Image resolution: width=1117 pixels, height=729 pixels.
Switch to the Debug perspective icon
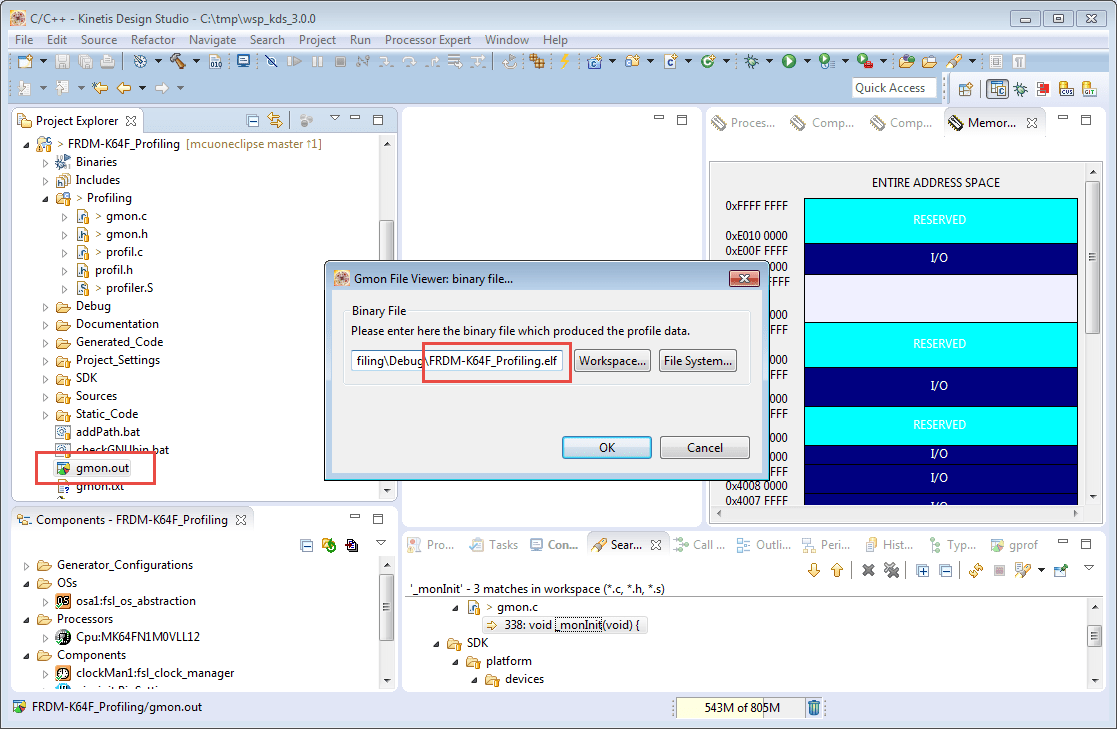(x=1021, y=89)
